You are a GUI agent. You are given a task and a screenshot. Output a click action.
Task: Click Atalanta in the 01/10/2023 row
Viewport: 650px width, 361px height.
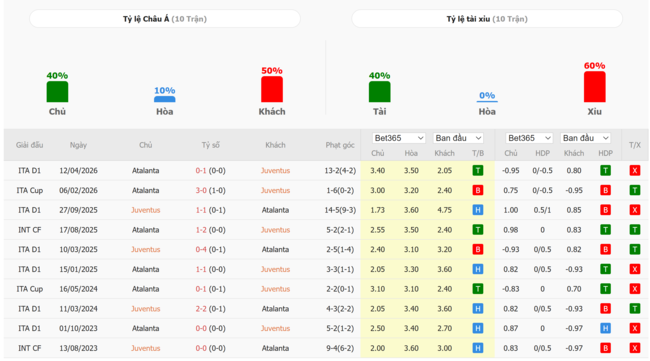click(x=146, y=328)
